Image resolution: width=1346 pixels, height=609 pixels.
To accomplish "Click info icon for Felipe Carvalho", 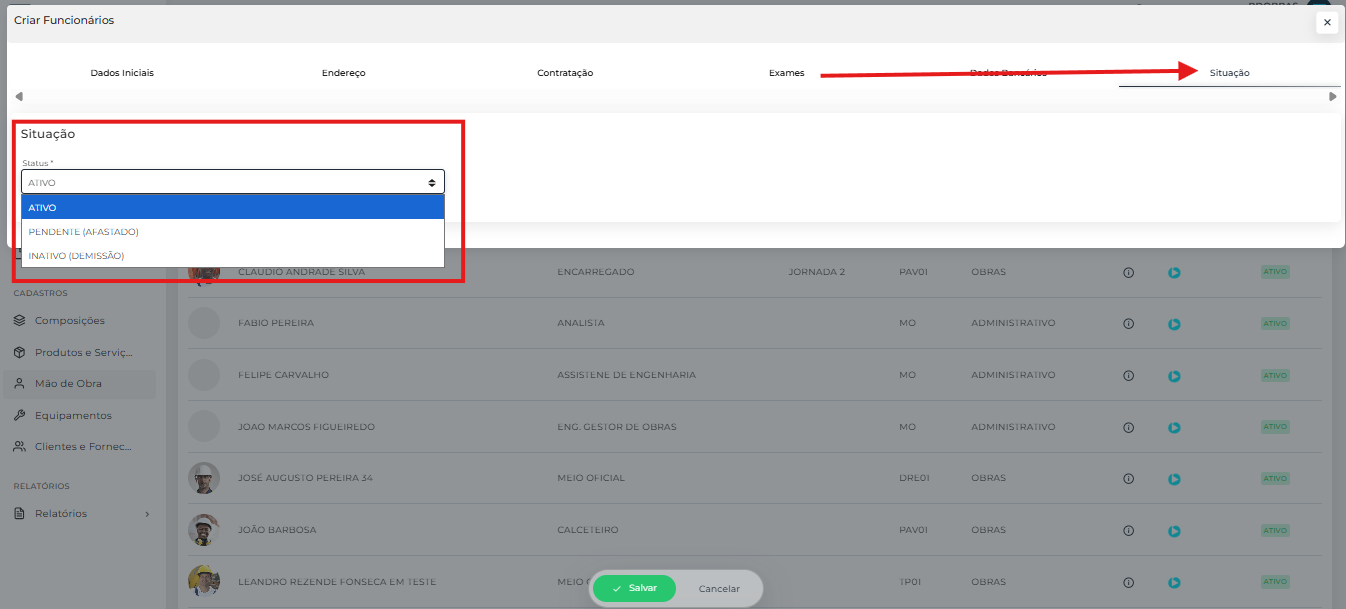I will click(x=1128, y=376).
